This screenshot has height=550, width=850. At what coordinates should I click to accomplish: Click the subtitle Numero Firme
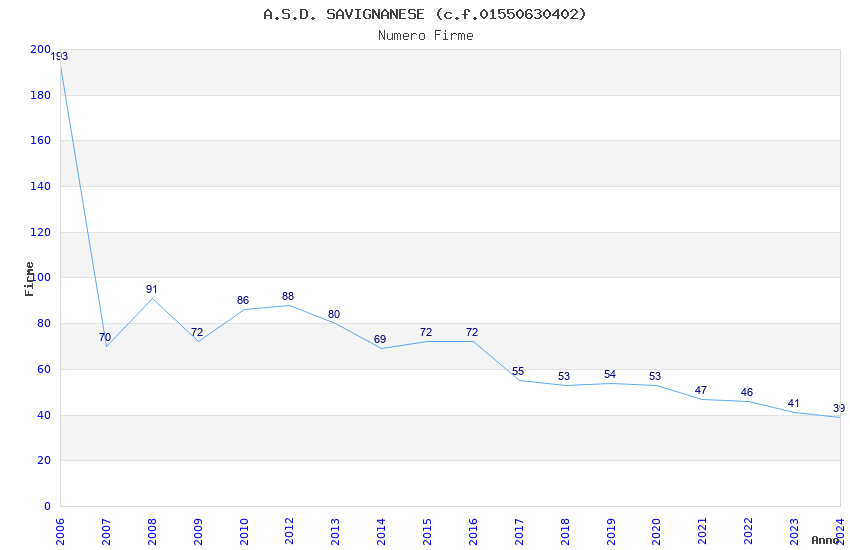(426, 36)
